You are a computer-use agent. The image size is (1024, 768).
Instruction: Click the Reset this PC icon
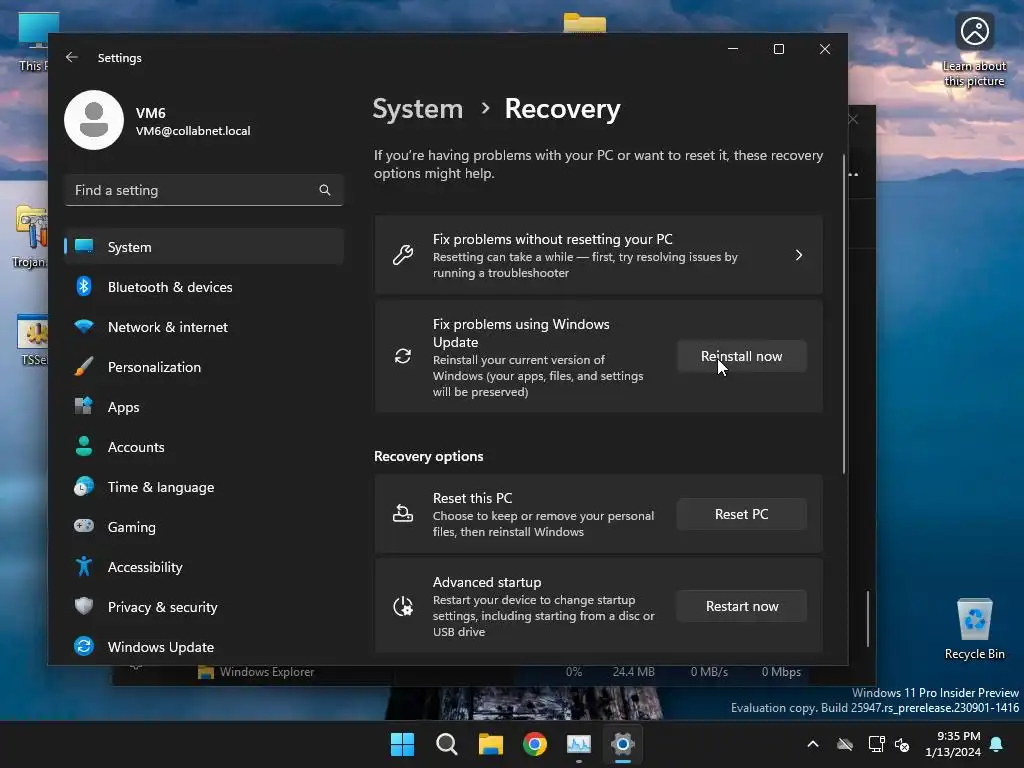click(x=403, y=514)
